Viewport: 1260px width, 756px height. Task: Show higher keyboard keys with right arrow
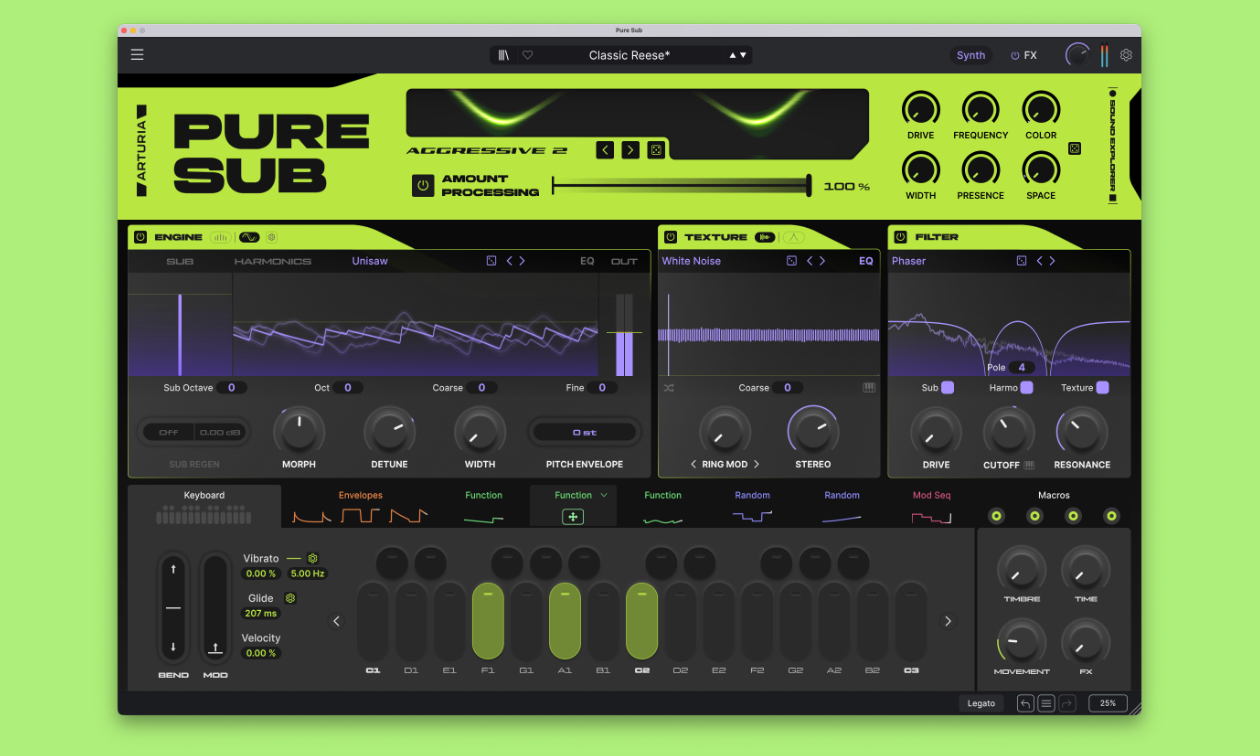[x=948, y=621]
